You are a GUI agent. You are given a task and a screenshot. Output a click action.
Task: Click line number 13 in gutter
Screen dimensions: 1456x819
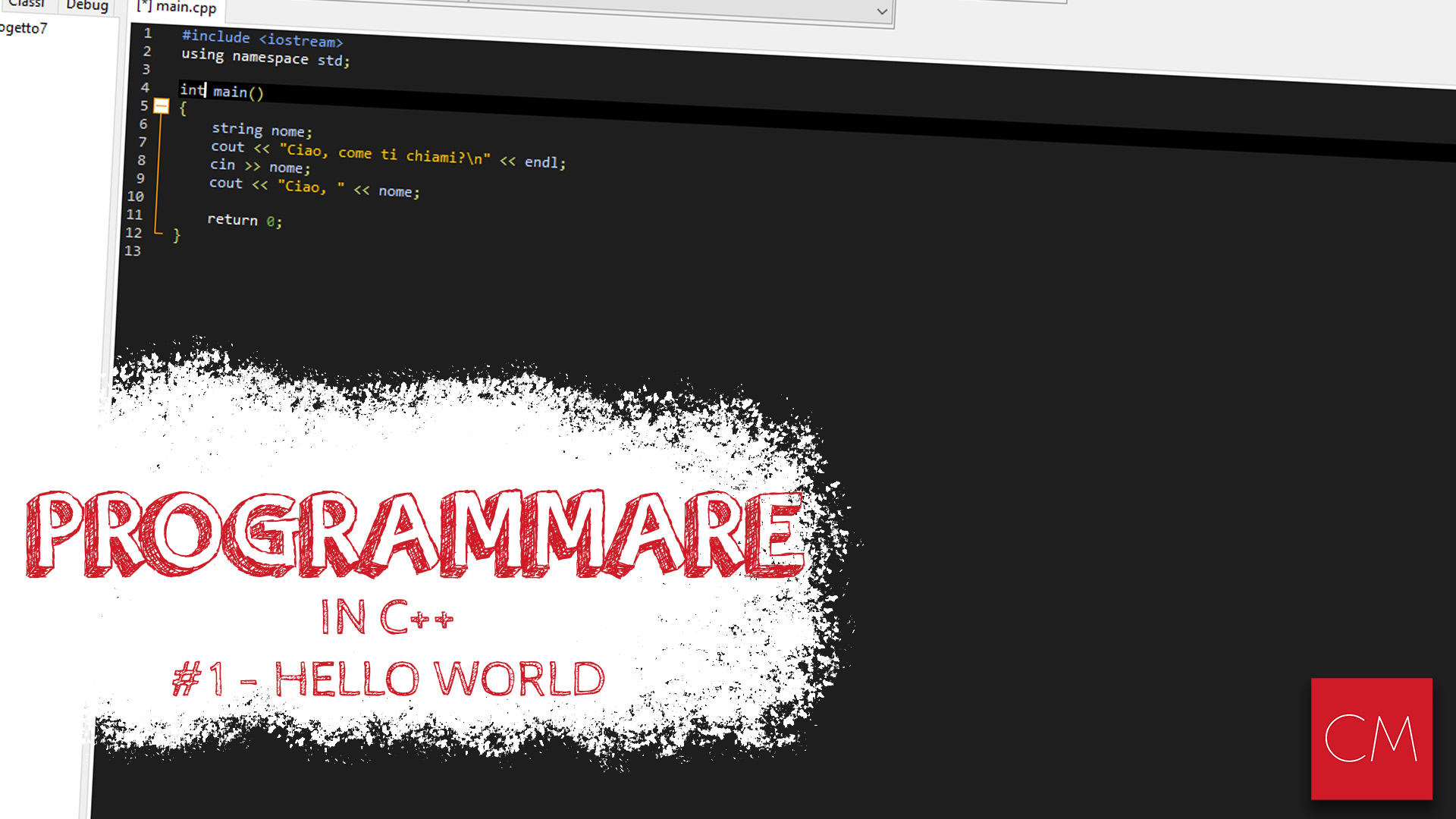pos(133,251)
